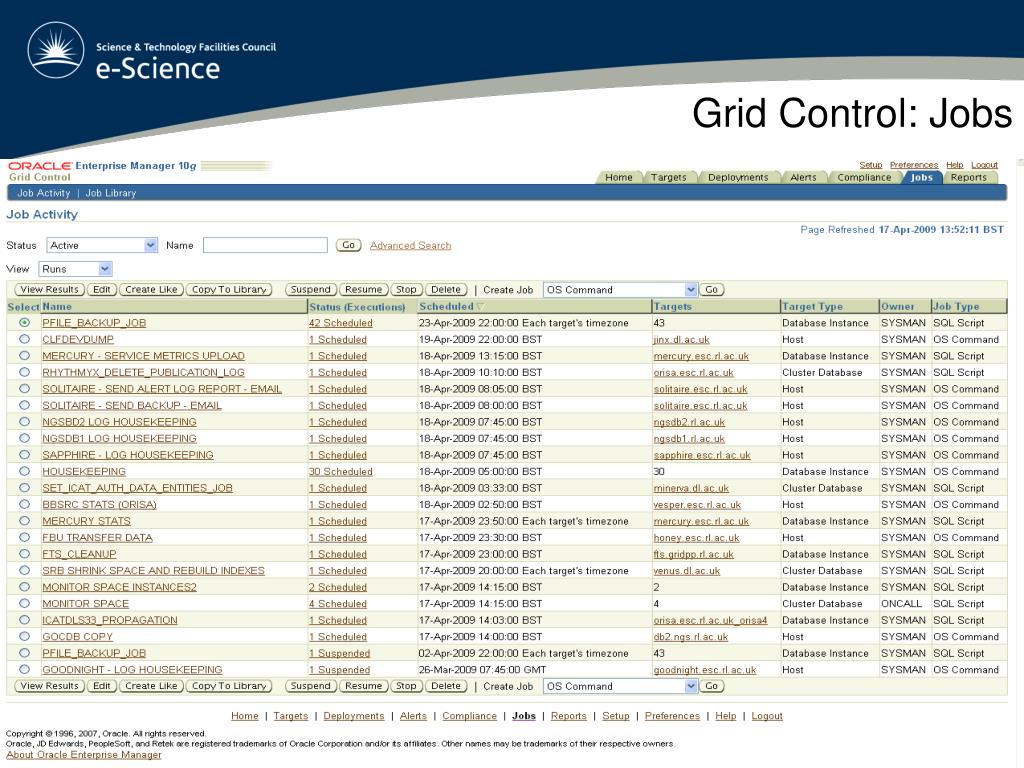Open the FBU TRANSFER DATA job link
The height and width of the screenshot is (768, 1024).
coord(97,537)
